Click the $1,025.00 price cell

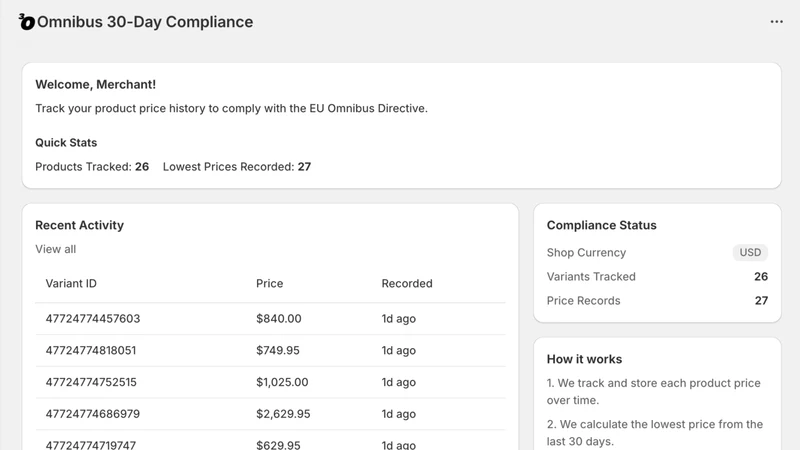(x=282, y=382)
